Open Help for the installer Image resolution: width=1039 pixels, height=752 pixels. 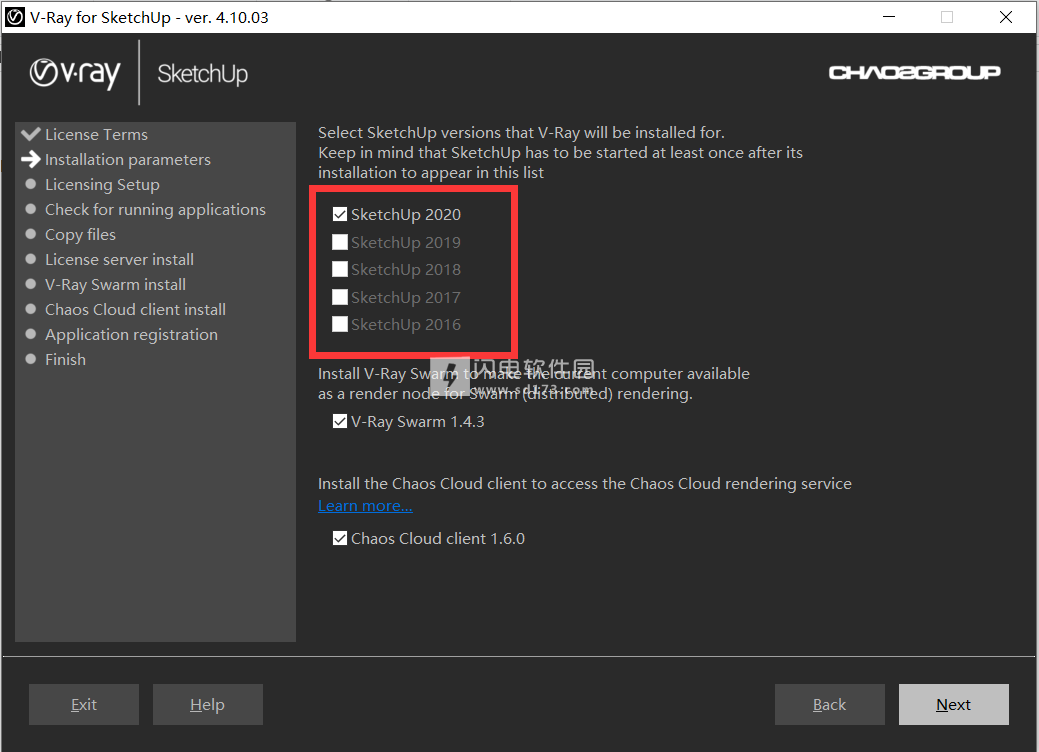click(x=208, y=704)
